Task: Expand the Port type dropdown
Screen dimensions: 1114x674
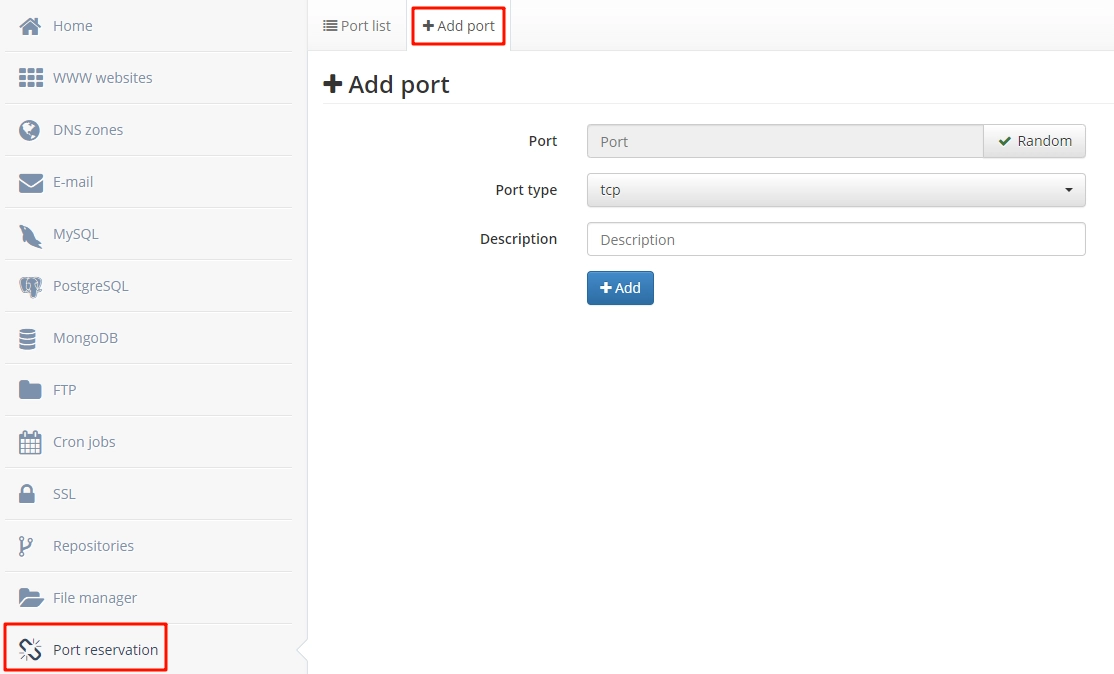Action: tap(835, 190)
